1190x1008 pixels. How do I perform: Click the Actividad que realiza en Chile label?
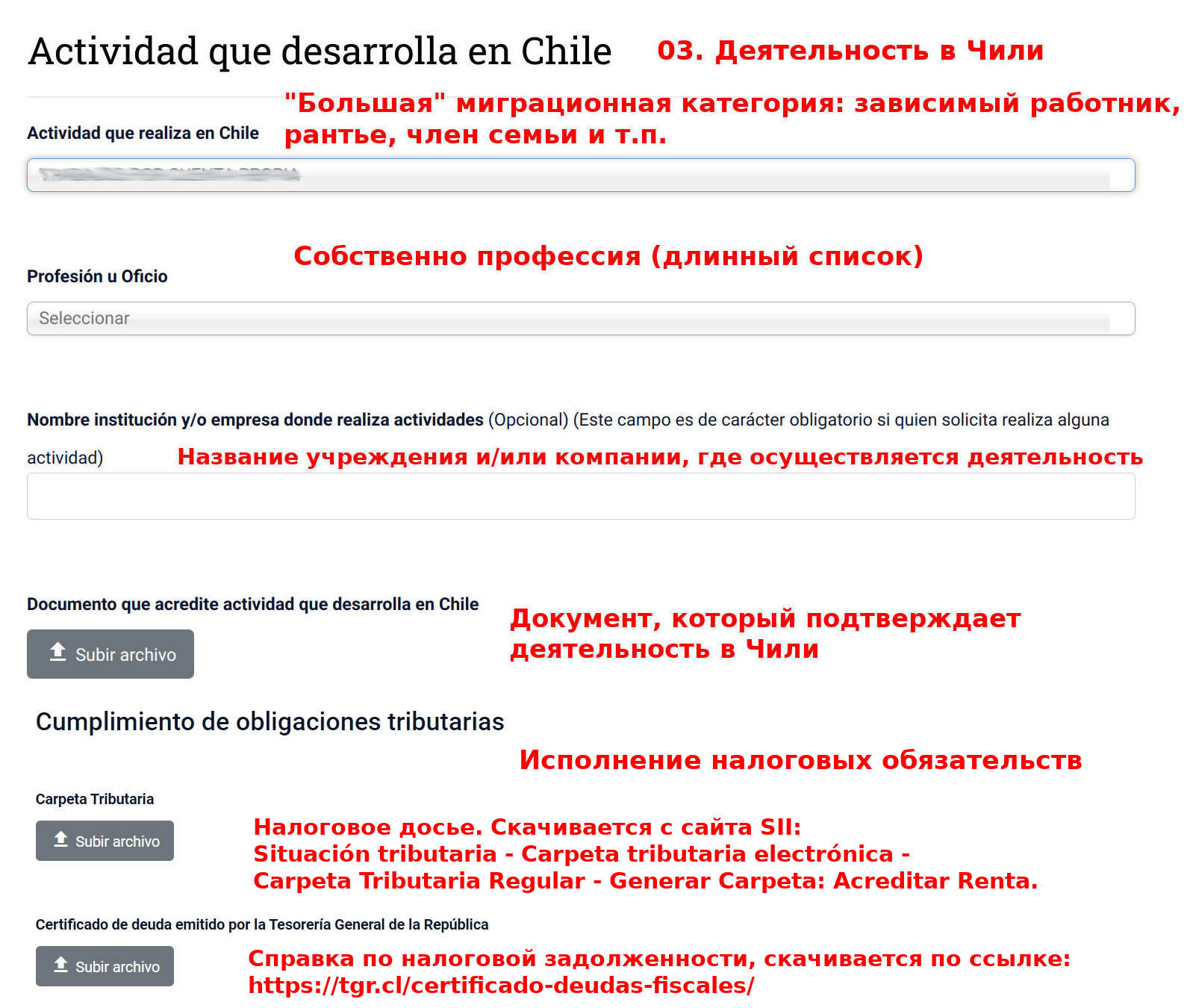pyautogui.click(x=143, y=133)
